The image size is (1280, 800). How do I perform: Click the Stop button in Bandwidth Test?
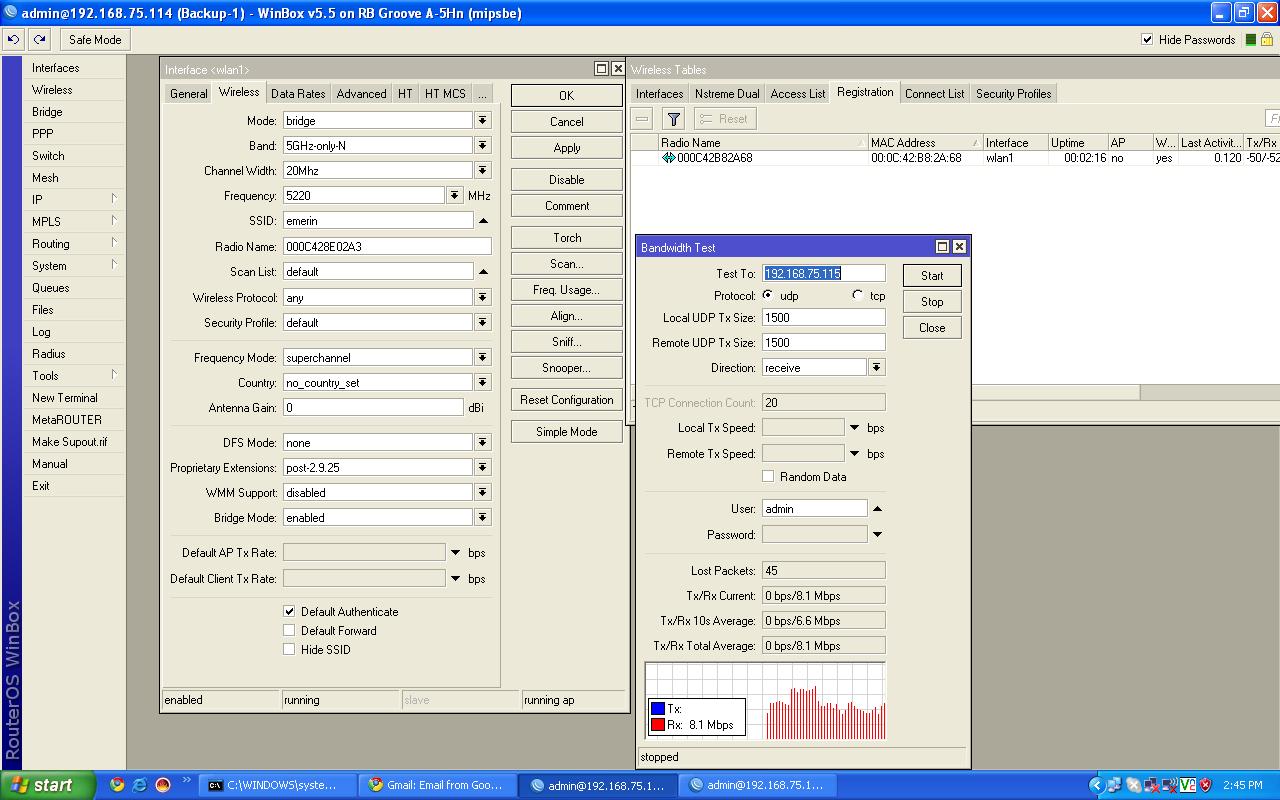(932, 302)
